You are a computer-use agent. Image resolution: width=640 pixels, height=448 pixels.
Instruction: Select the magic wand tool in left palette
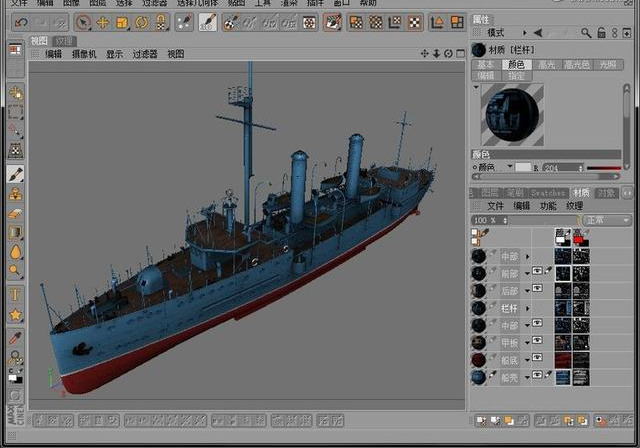click(x=16, y=131)
